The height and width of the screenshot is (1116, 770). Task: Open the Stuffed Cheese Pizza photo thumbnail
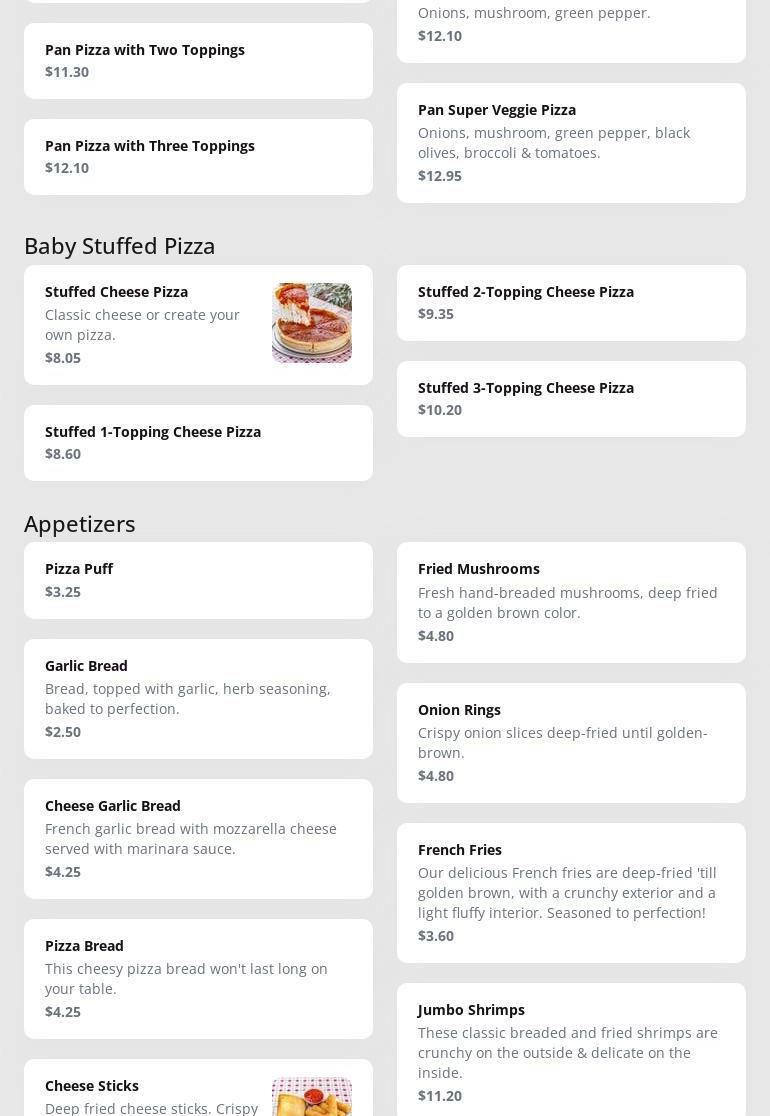tap(312, 323)
